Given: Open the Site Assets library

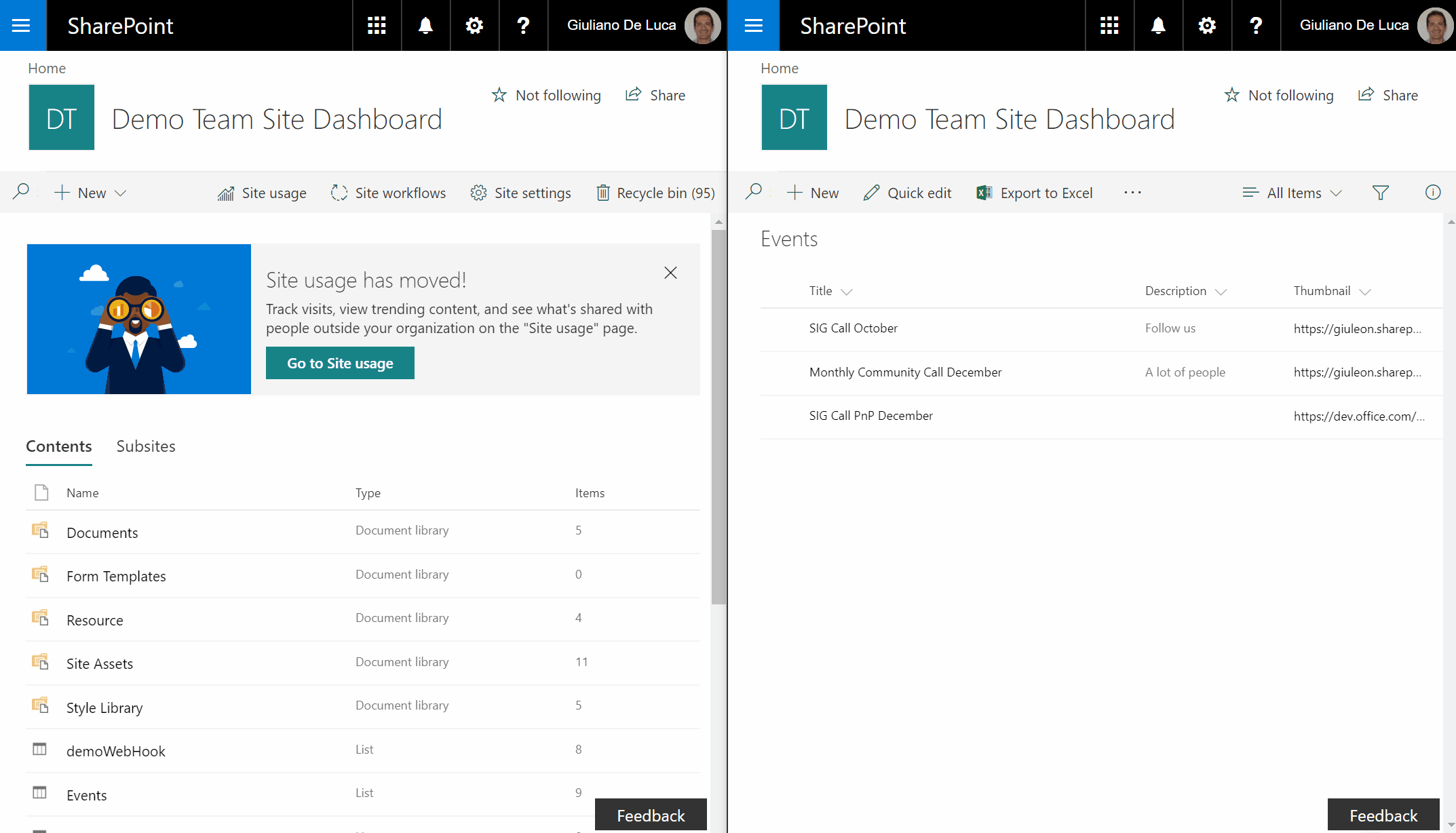Looking at the screenshot, I should [100, 664].
